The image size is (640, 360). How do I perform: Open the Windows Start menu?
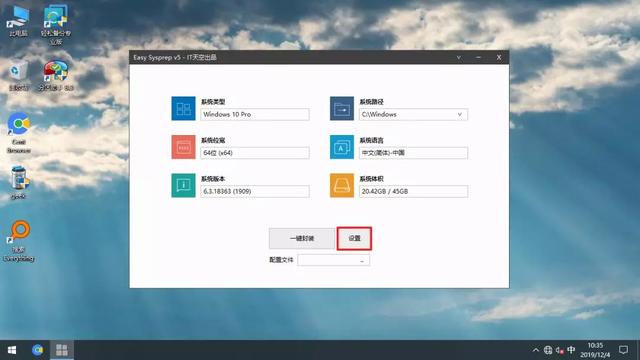[x=12, y=350]
